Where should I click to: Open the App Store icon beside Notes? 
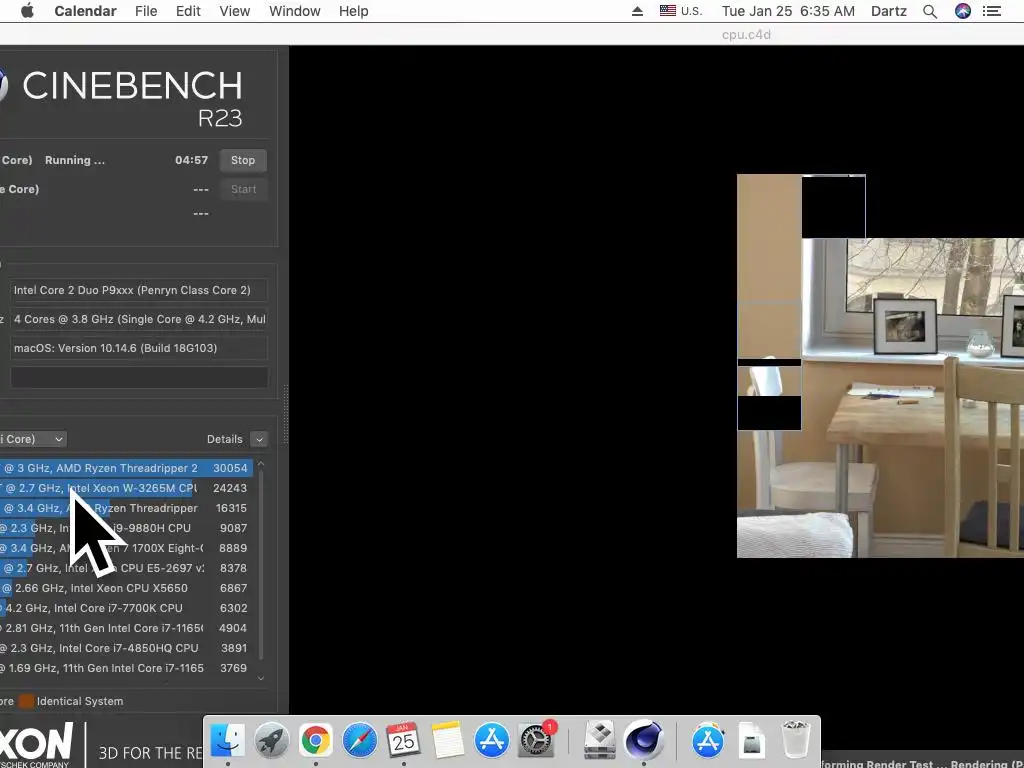492,741
